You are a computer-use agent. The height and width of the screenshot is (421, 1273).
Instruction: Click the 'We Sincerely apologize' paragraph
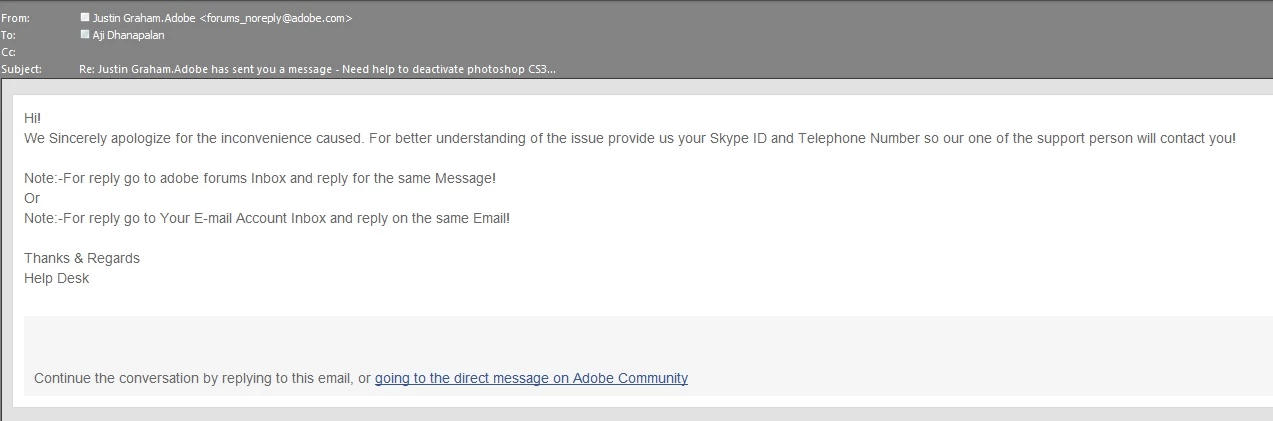pyautogui.click(x=630, y=138)
